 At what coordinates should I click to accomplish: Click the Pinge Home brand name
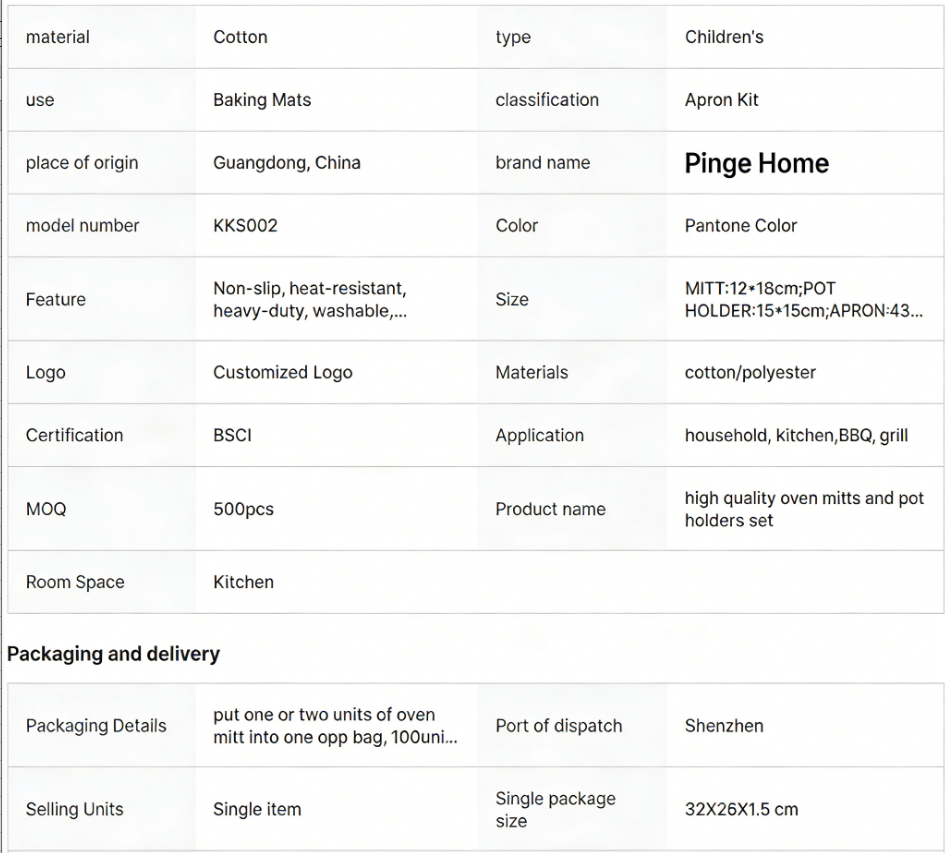click(756, 163)
